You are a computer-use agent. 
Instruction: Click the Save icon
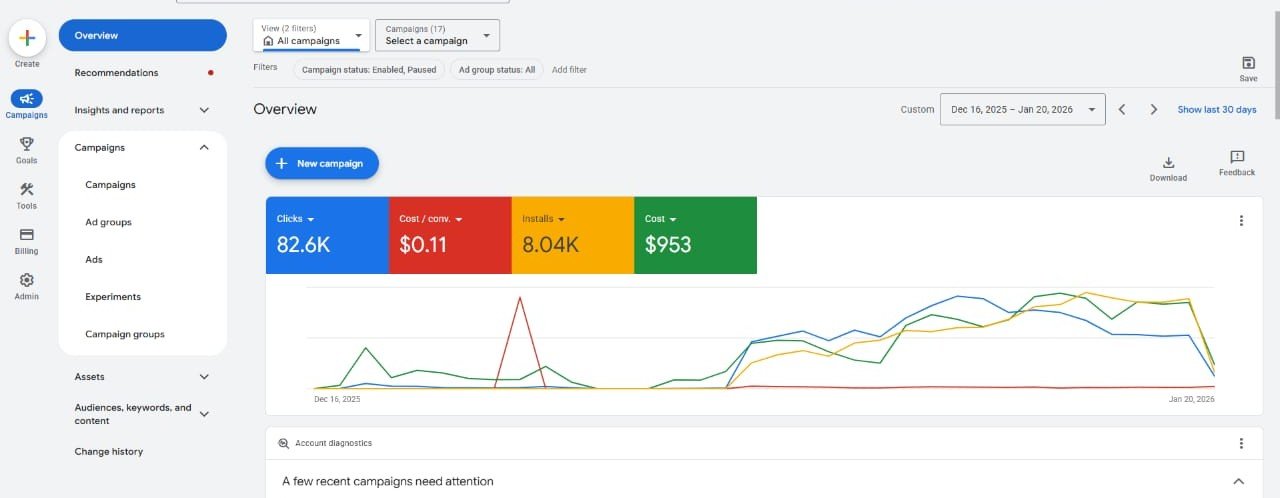coord(1248,63)
